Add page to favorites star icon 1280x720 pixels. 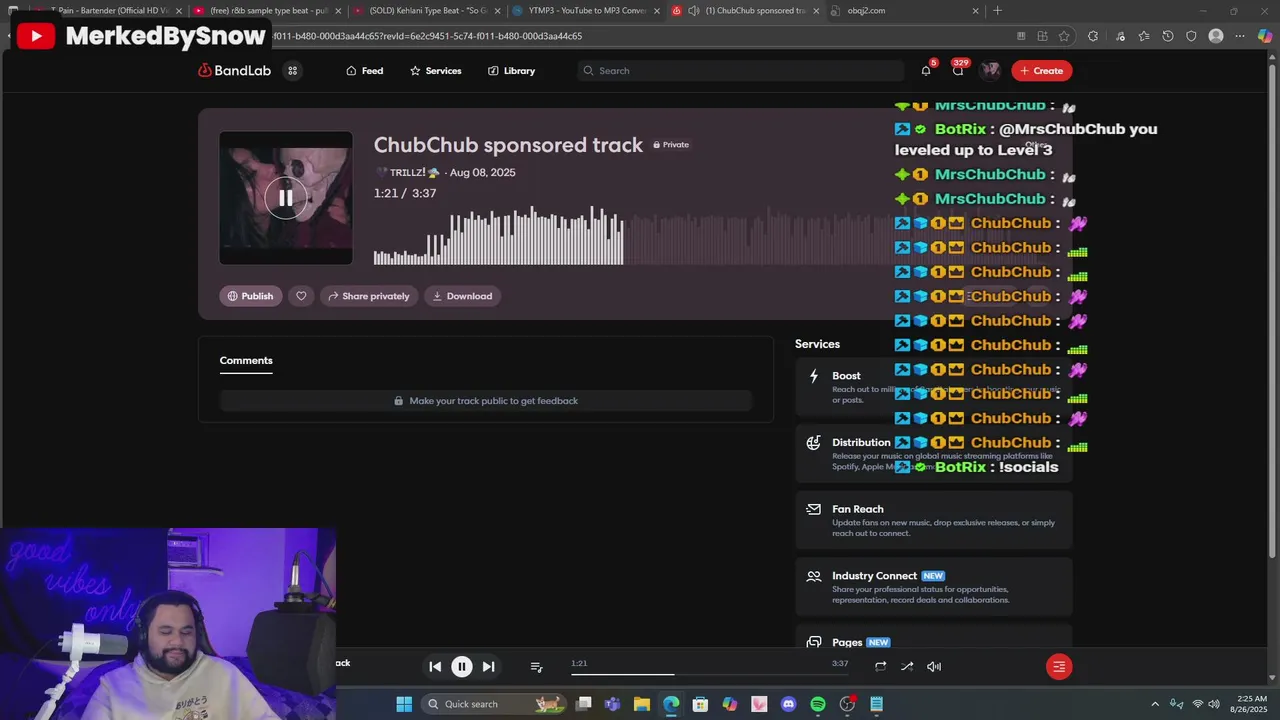click(x=1064, y=36)
